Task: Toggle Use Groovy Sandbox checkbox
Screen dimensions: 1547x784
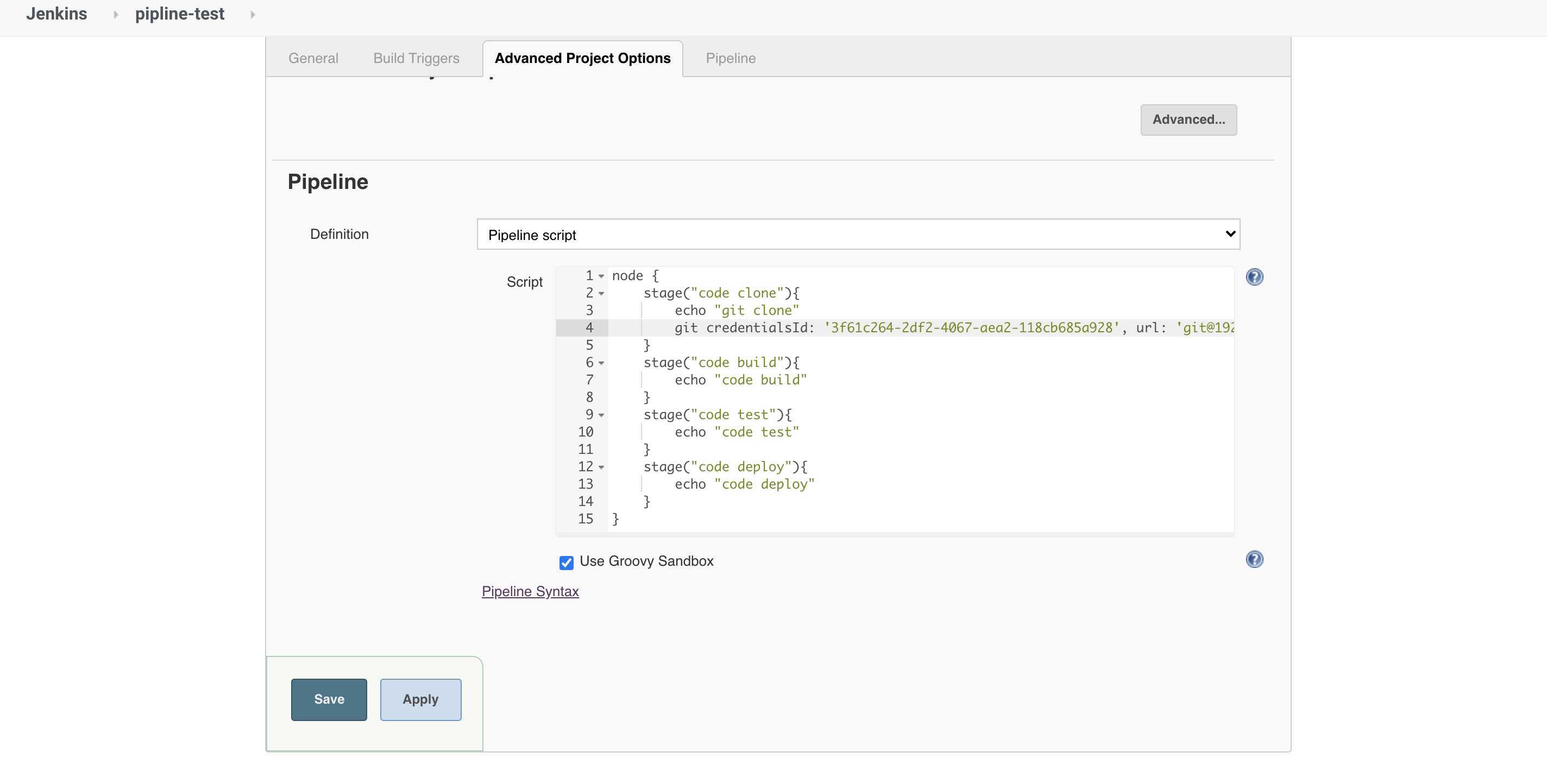Action: tap(565, 562)
